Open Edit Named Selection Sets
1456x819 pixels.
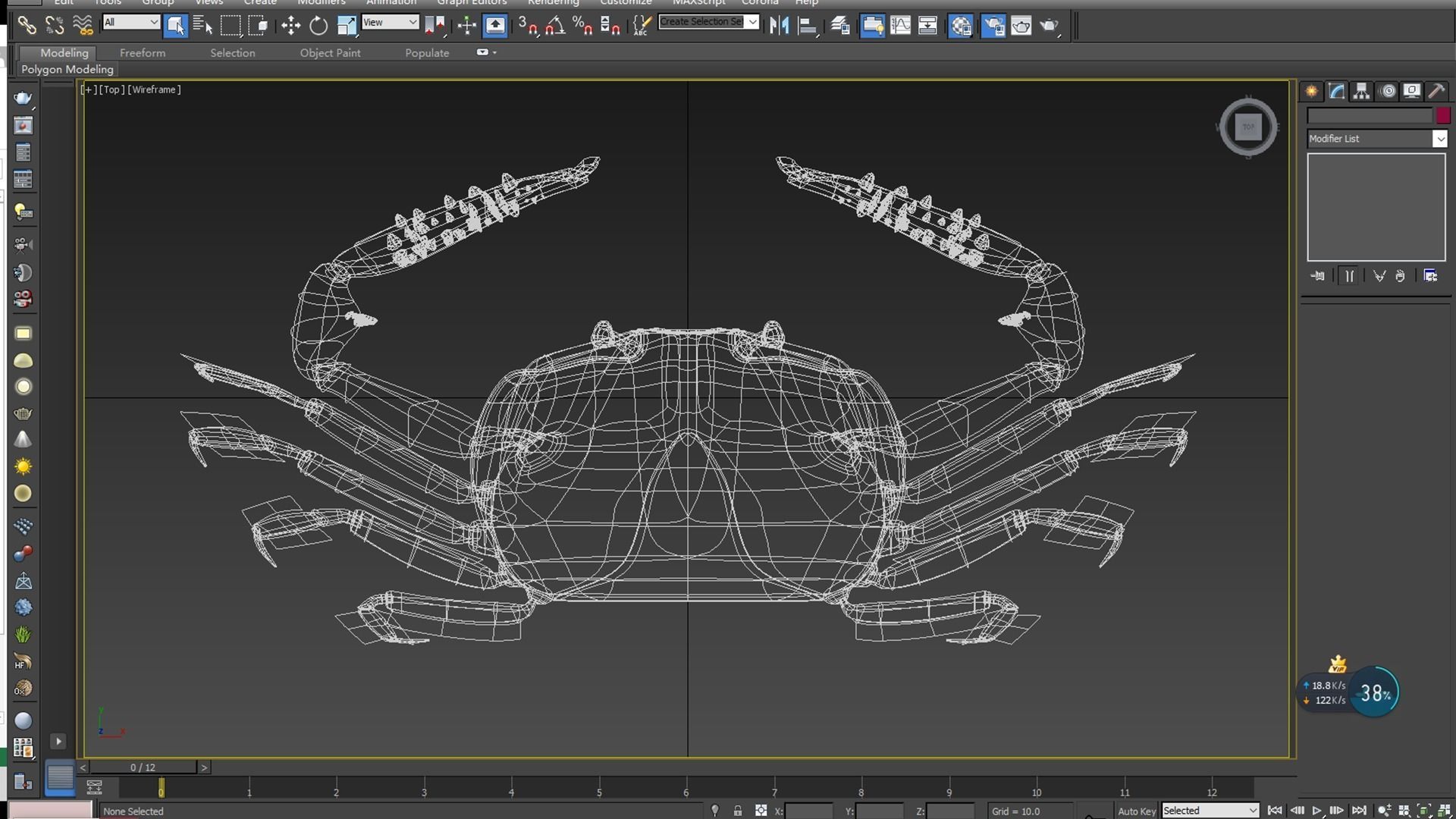642,26
